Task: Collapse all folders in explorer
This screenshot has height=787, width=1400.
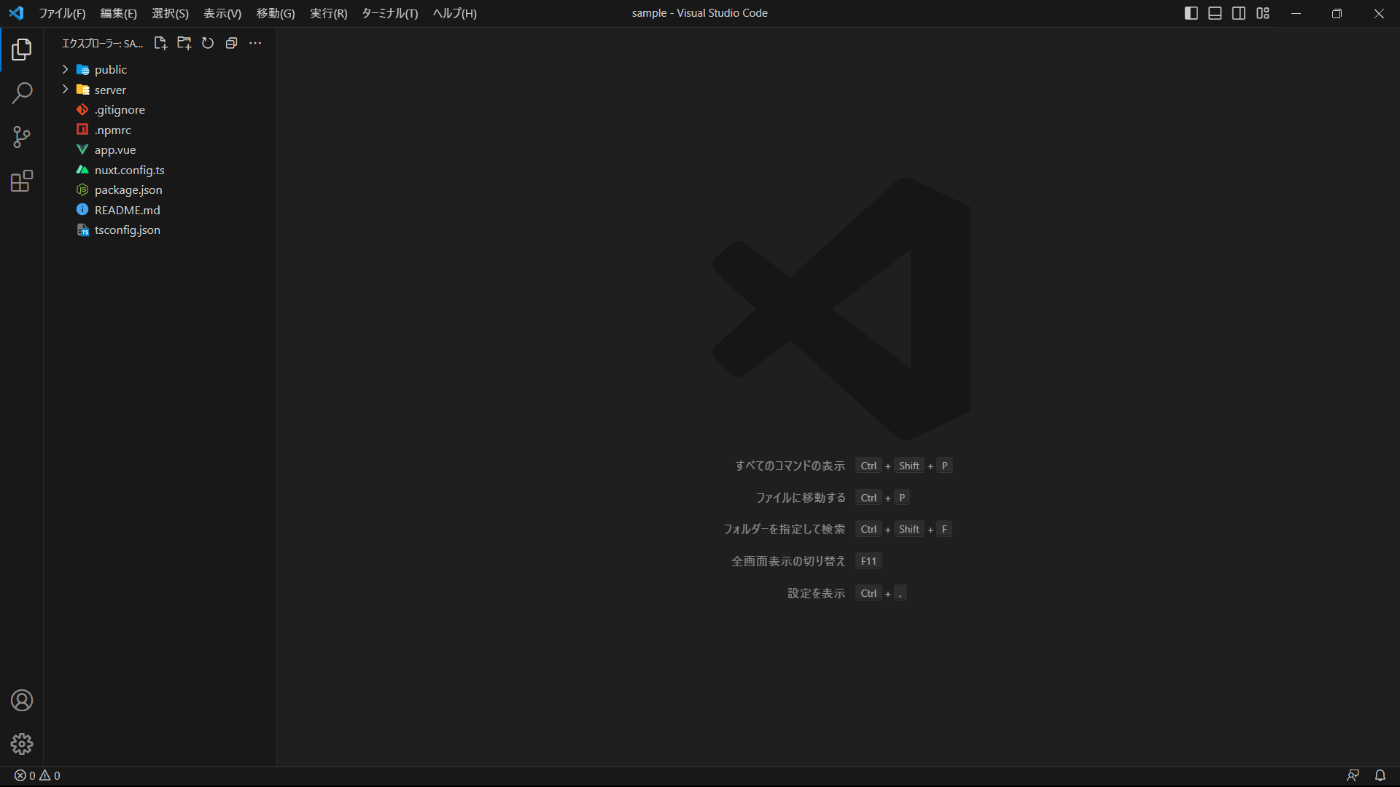Action: point(231,43)
